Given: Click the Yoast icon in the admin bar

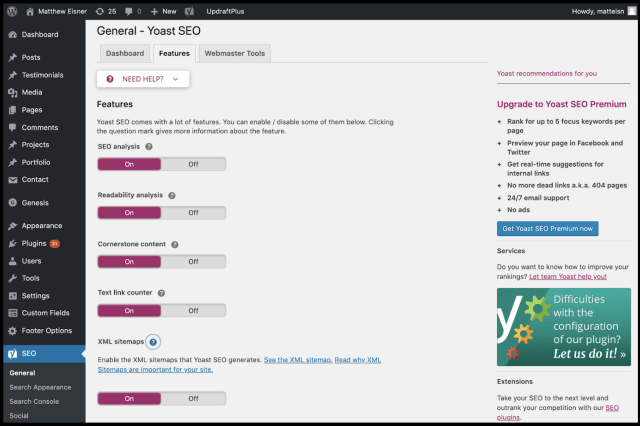Looking at the screenshot, I should (189, 11).
